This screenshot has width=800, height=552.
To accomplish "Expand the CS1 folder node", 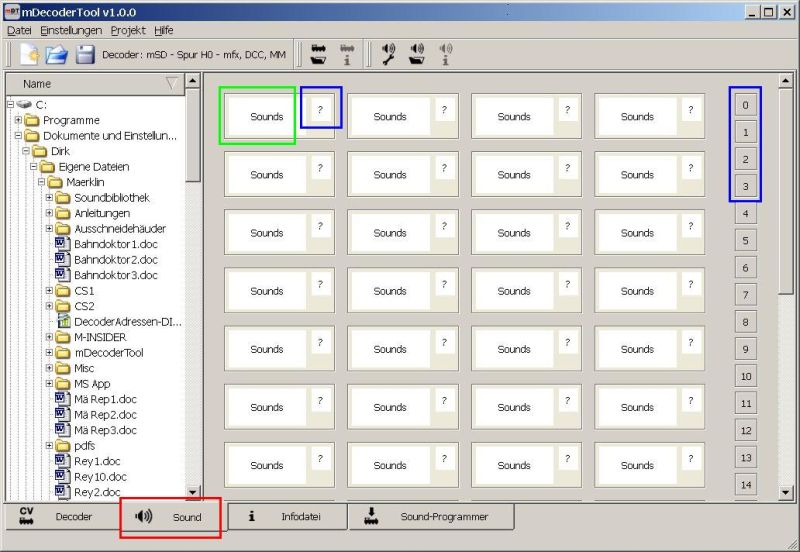I will click(x=49, y=290).
